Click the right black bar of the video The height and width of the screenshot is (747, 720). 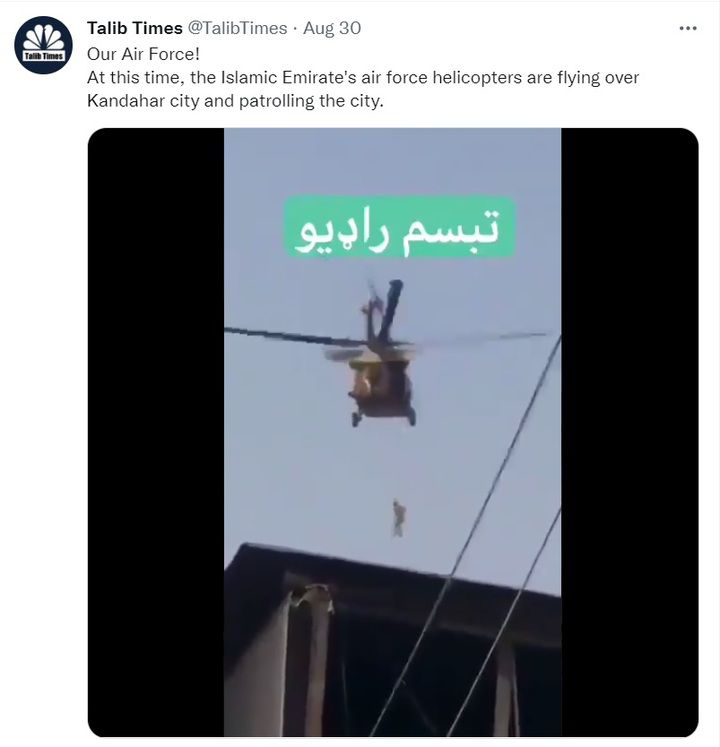coord(629,432)
